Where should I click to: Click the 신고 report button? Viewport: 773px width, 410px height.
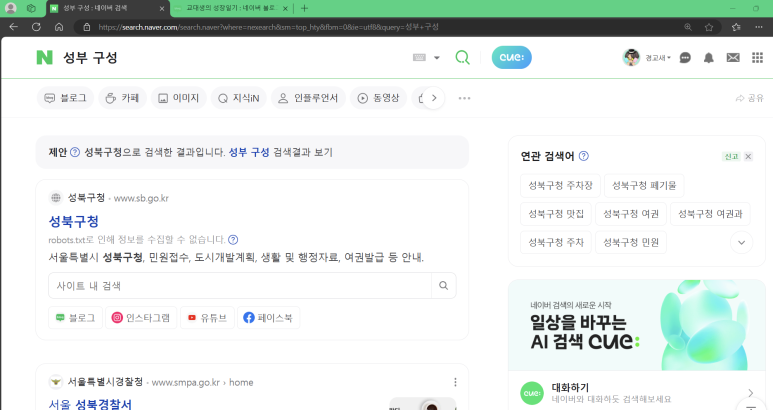coord(731,156)
